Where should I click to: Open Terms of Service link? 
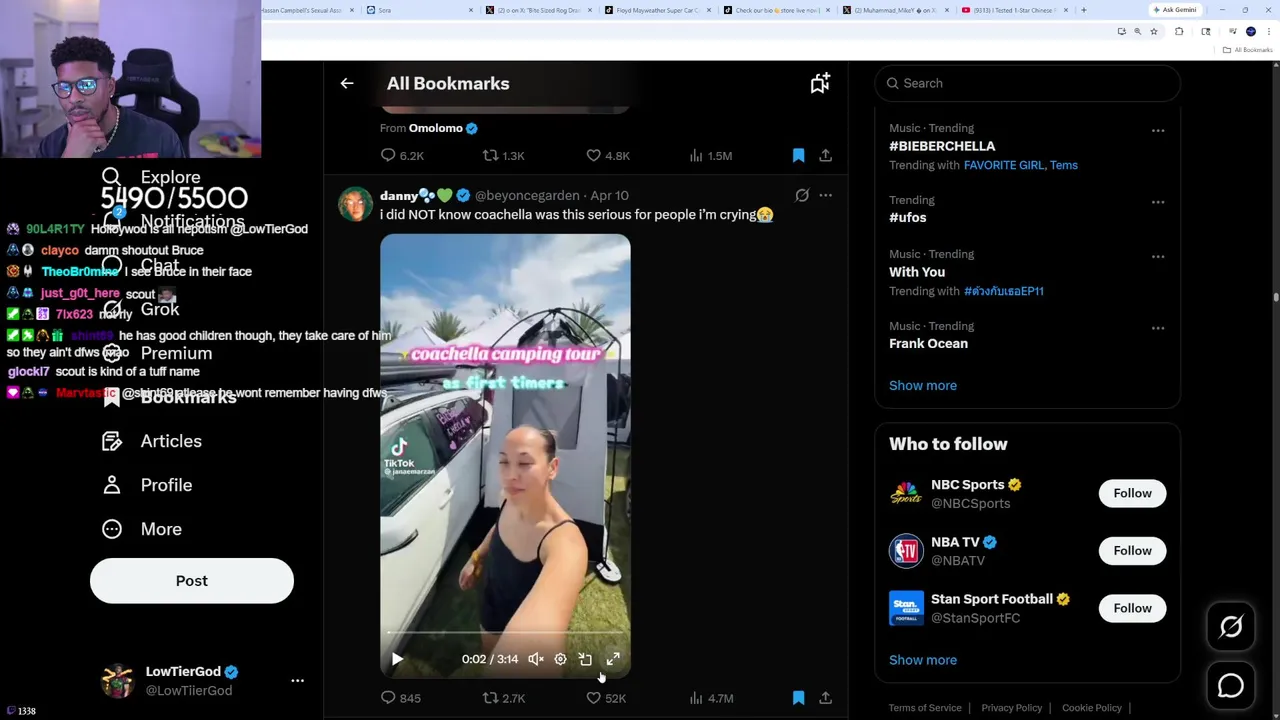click(925, 708)
